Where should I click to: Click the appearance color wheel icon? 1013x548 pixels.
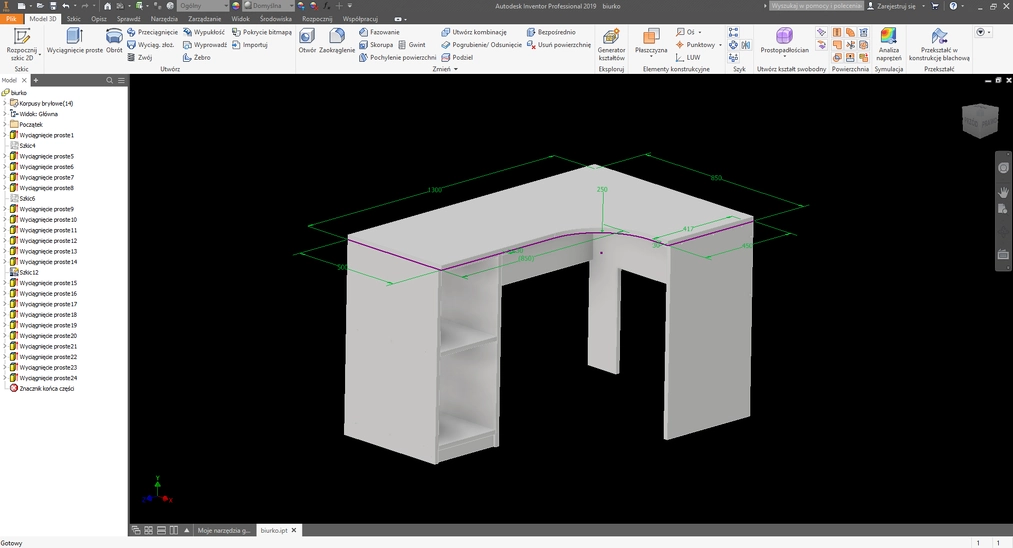tap(235, 6)
